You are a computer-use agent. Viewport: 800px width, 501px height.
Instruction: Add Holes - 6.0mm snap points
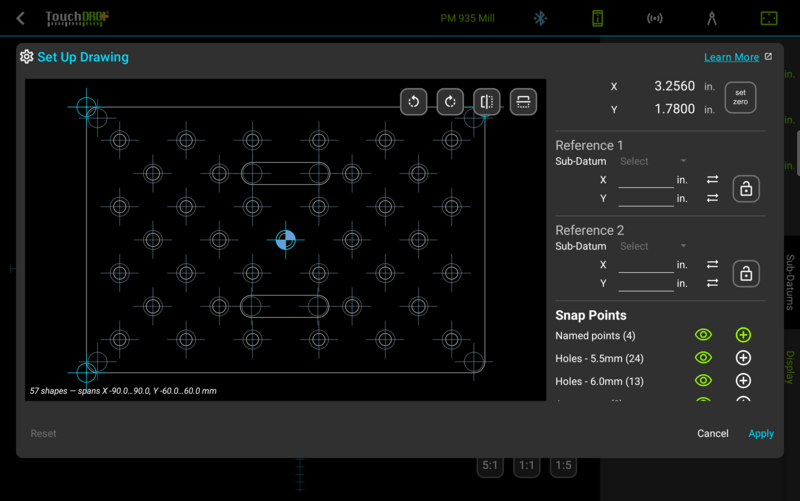[743, 381]
